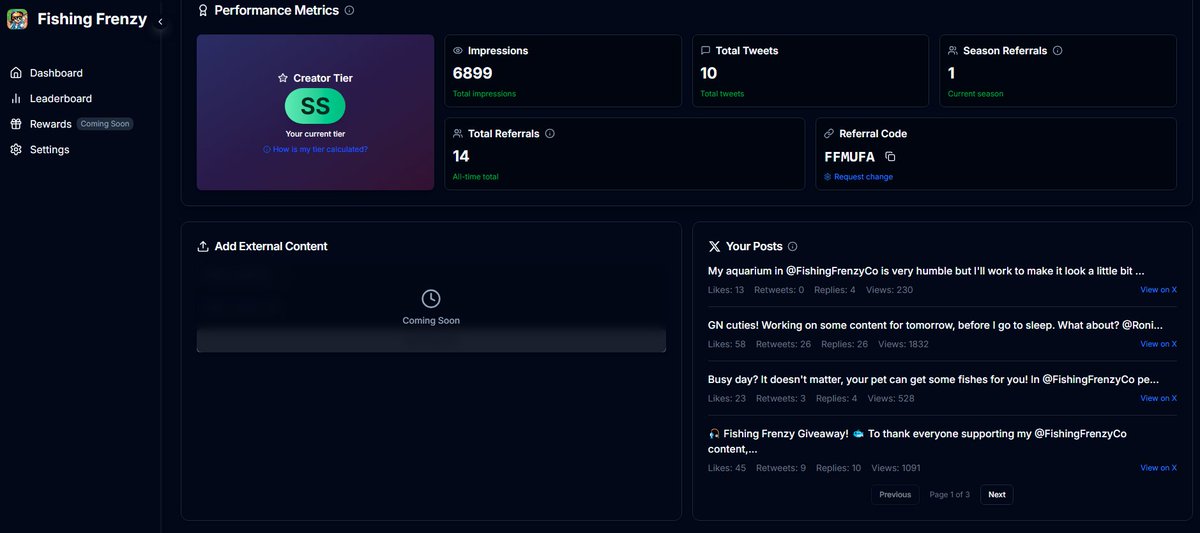Click the 'Fishing Frenzy Giveaway!' post text
The width and height of the screenshot is (1200, 533).
917,442
